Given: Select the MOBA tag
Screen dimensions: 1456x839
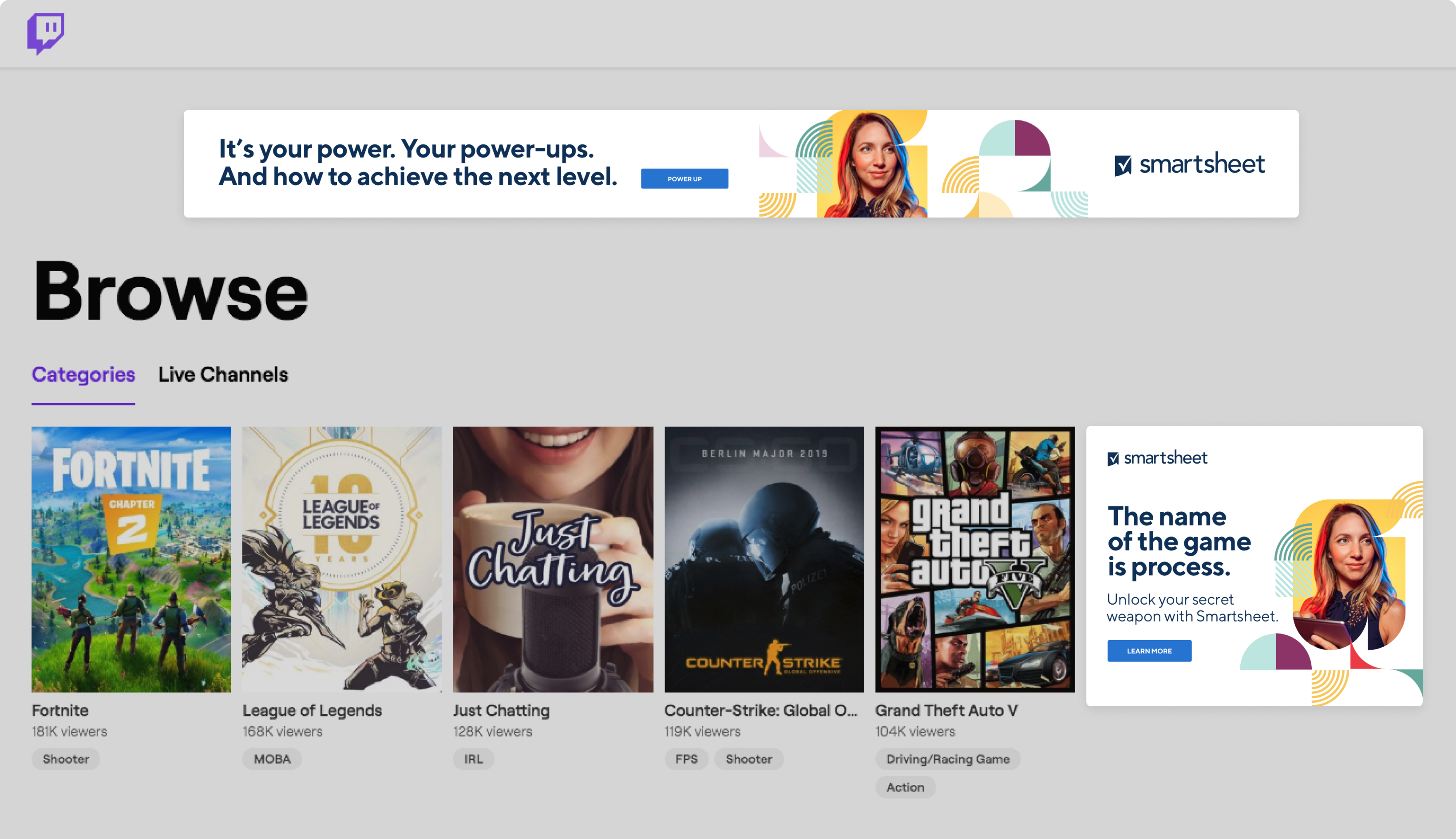Looking at the screenshot, I should (x=272, y=759).
